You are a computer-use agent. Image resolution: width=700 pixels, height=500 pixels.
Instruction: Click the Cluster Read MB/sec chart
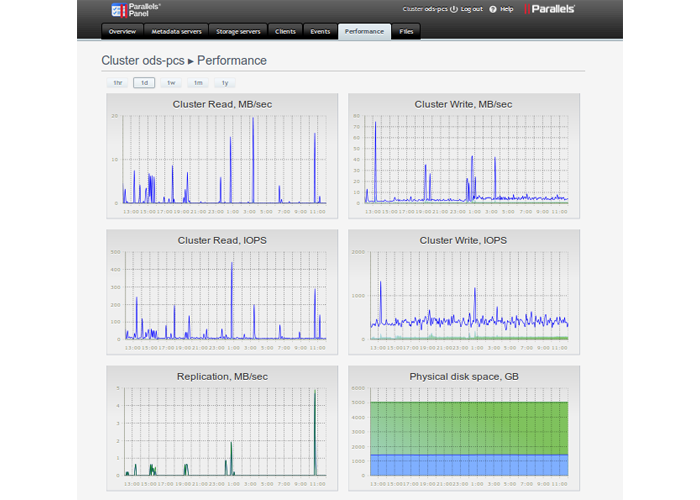[x=221, y=159]
